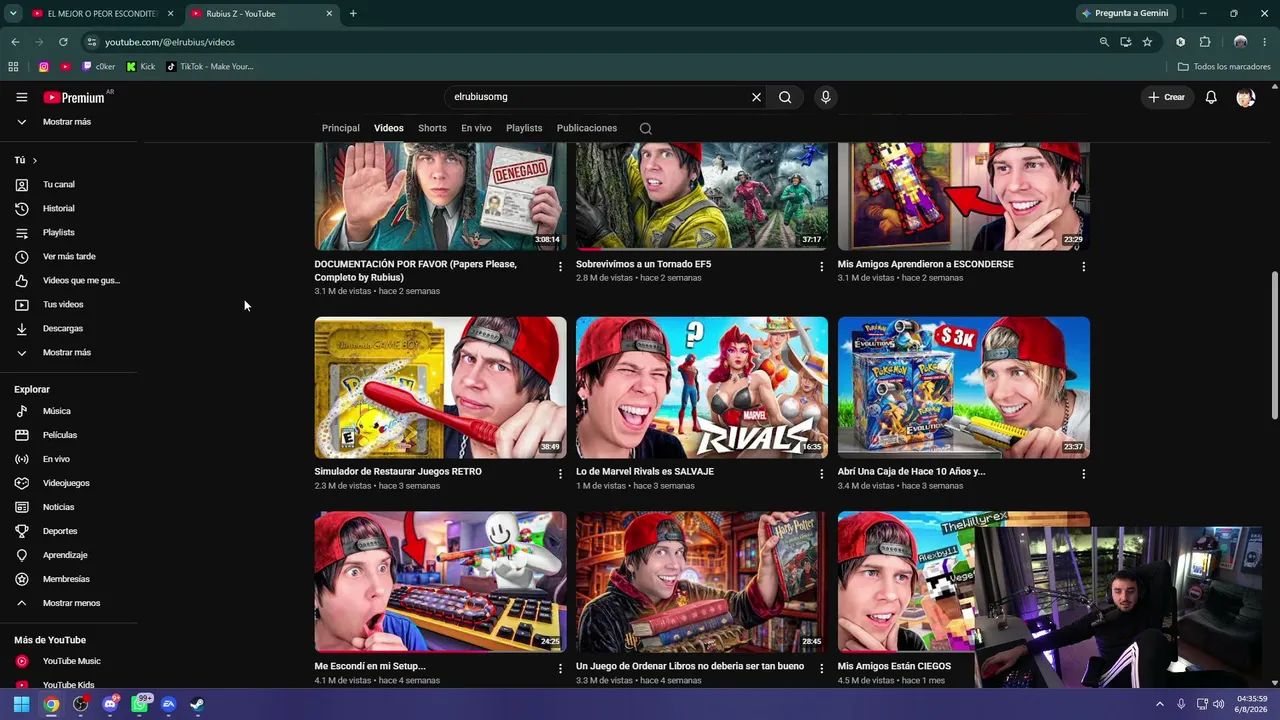Open options menu for Simulador de Restaurar Juegos RETRO
The width and height of the screenshot is (1280, 720).
560,474
